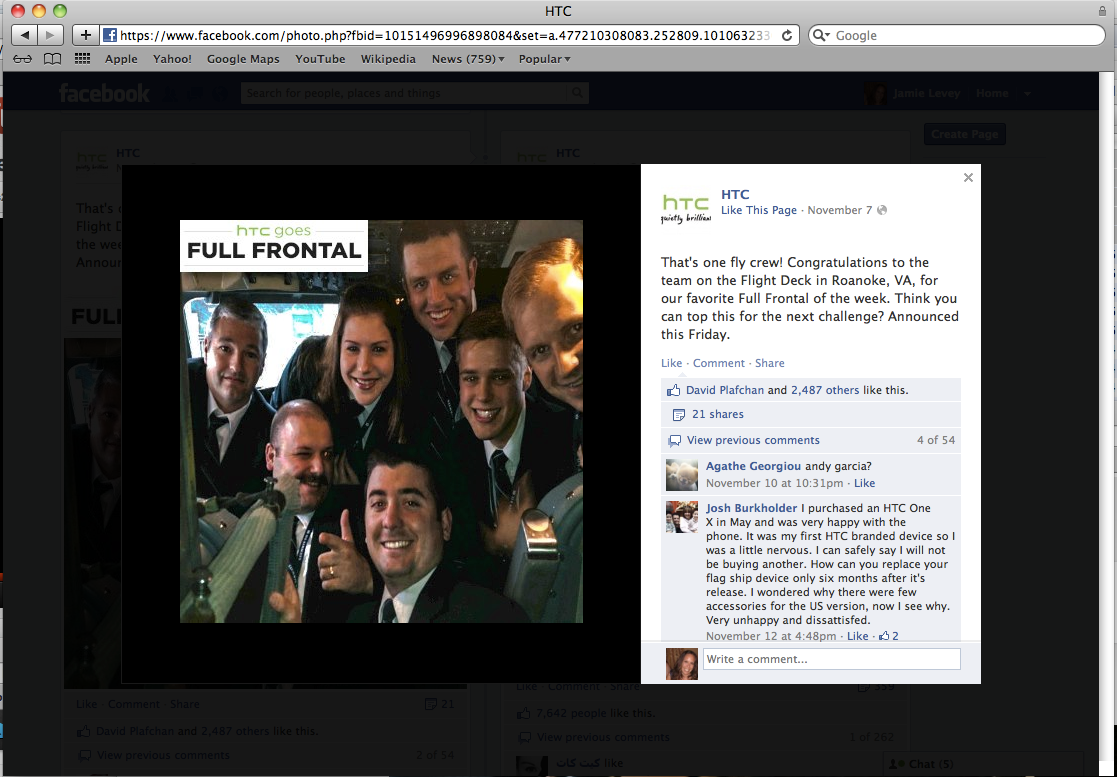Open Agathe Georgiou's name link
The height and width of the screenshot is (777, 1117).
[753, 466]
